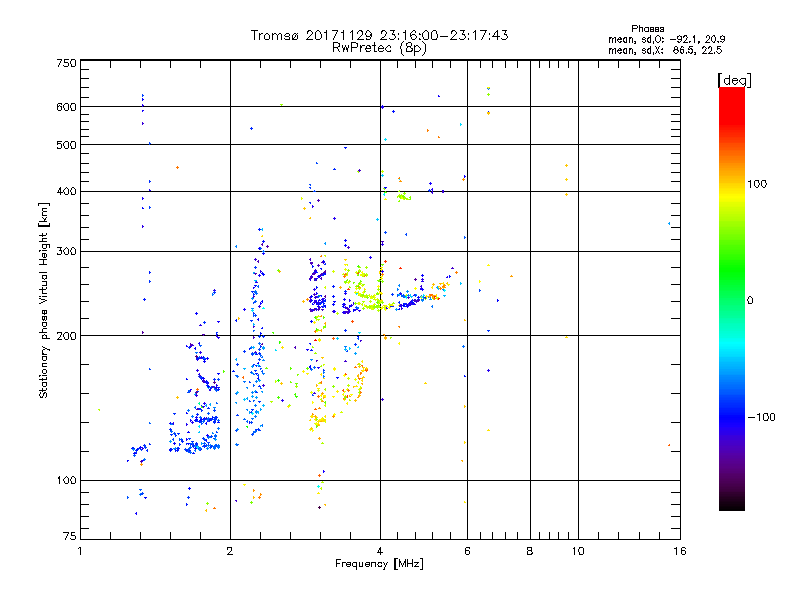Click the x-axis tick label '16'
The image size is (800, 600).
pos(680,551)
